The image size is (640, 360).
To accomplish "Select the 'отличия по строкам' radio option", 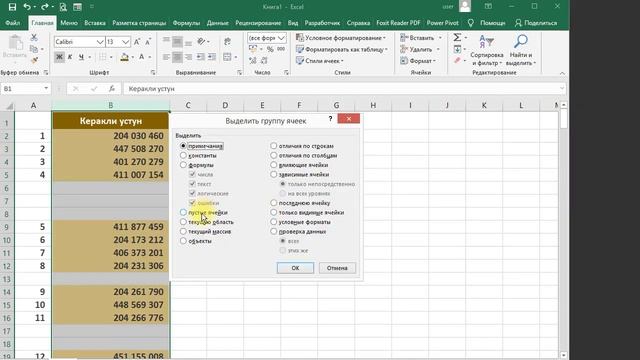I will [273, 146].
